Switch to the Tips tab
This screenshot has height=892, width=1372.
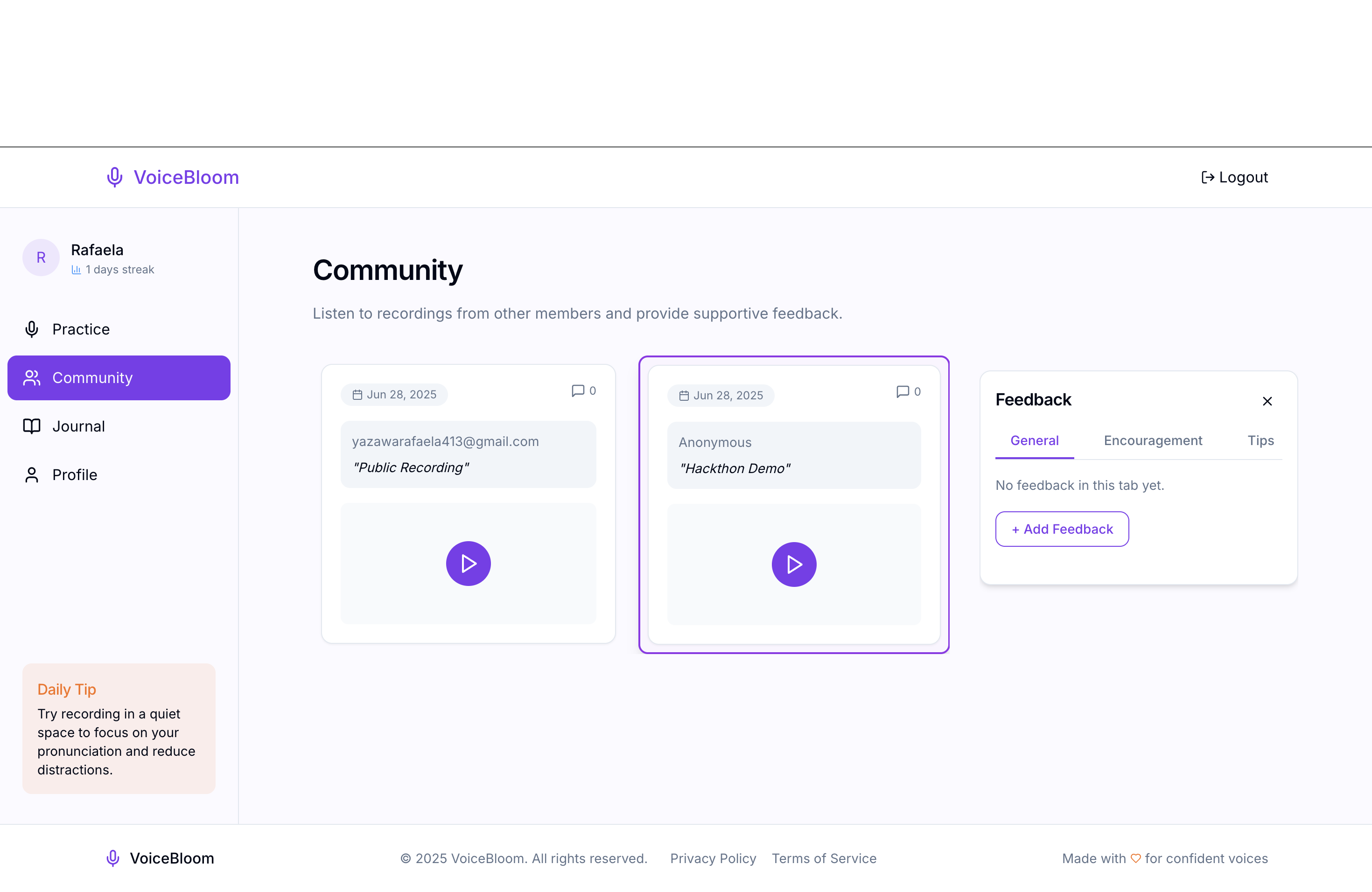[x=1261, y=441]
